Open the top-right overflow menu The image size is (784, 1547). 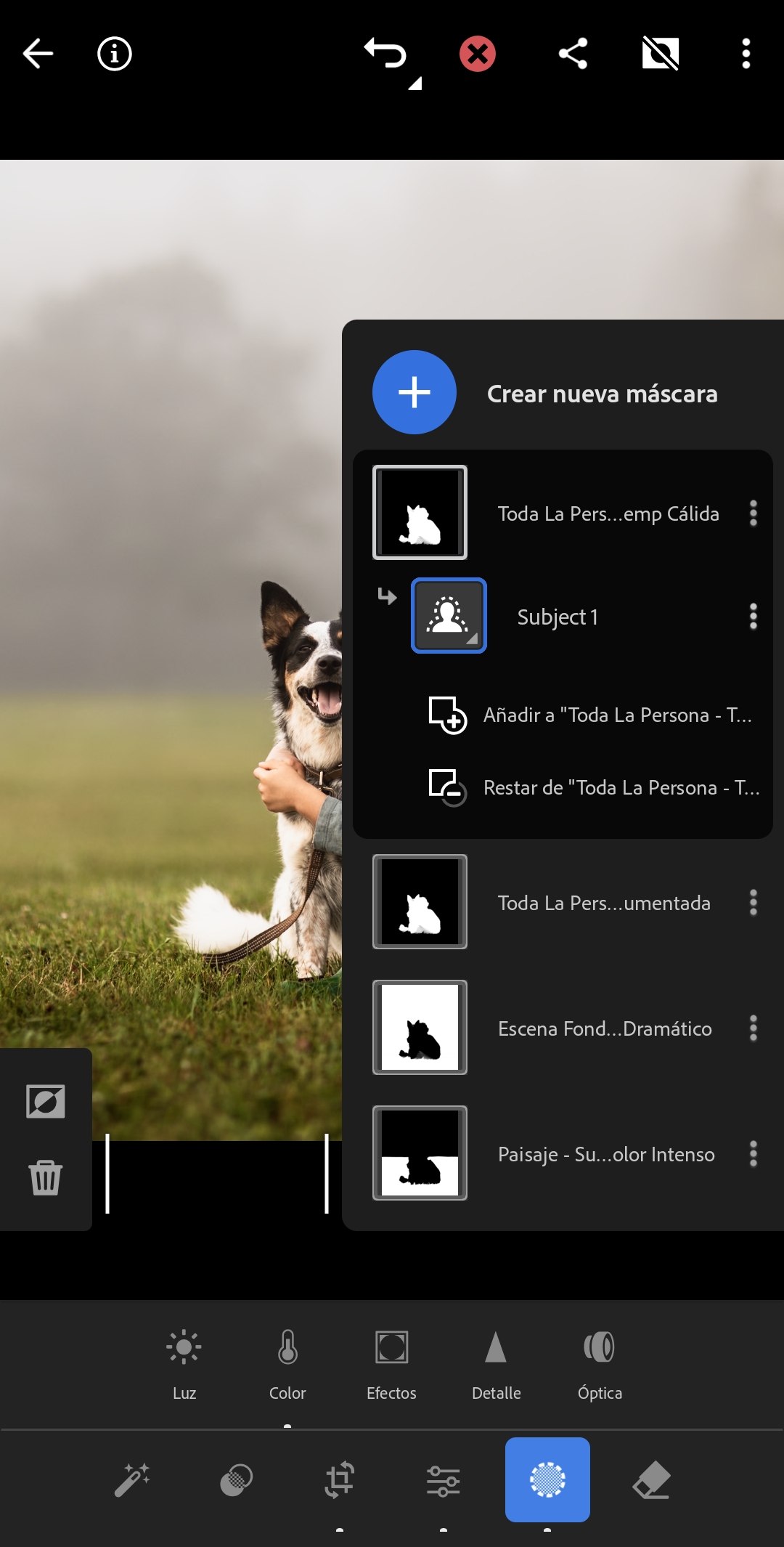click(746, 54)
